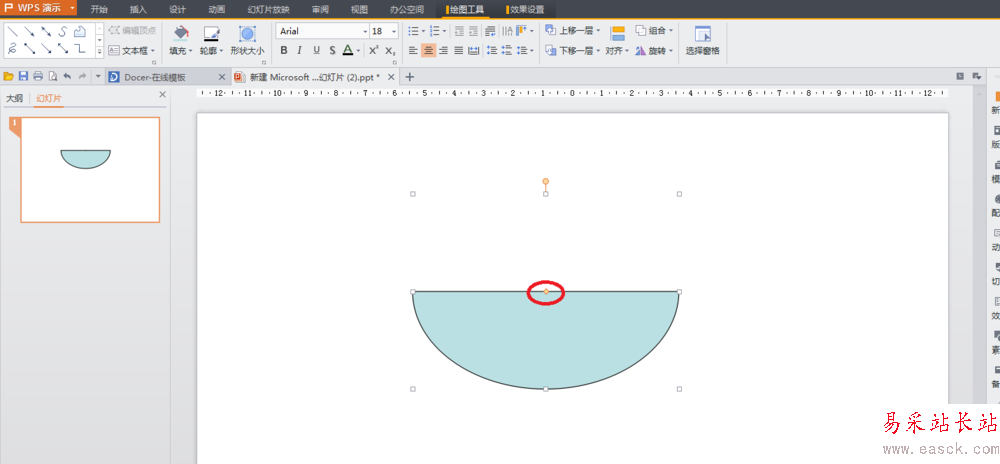Click the font color A swatch
Screen dimensions: 1000x464
(348, 50)
